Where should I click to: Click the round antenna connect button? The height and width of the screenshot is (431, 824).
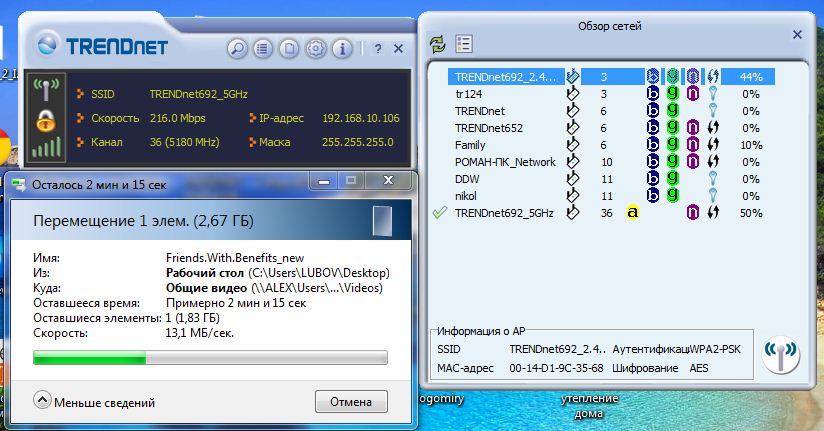780,354
